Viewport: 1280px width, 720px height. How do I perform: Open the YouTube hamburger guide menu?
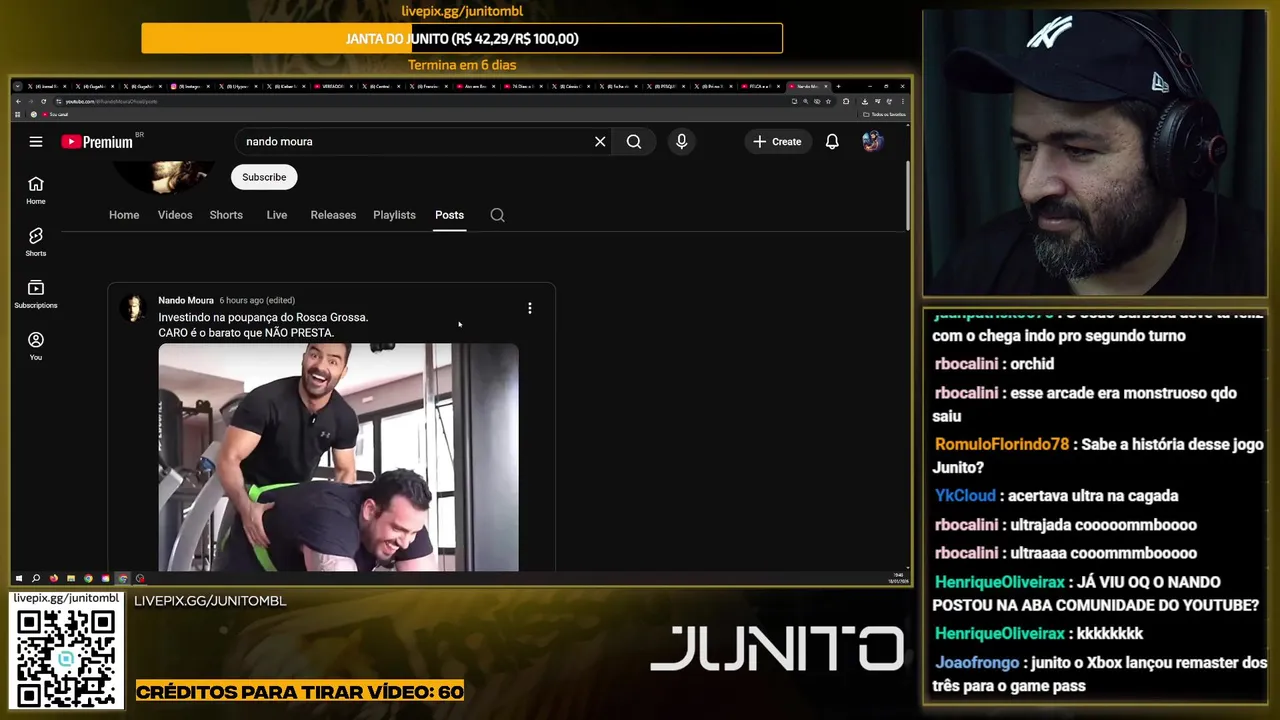[36, 142]
